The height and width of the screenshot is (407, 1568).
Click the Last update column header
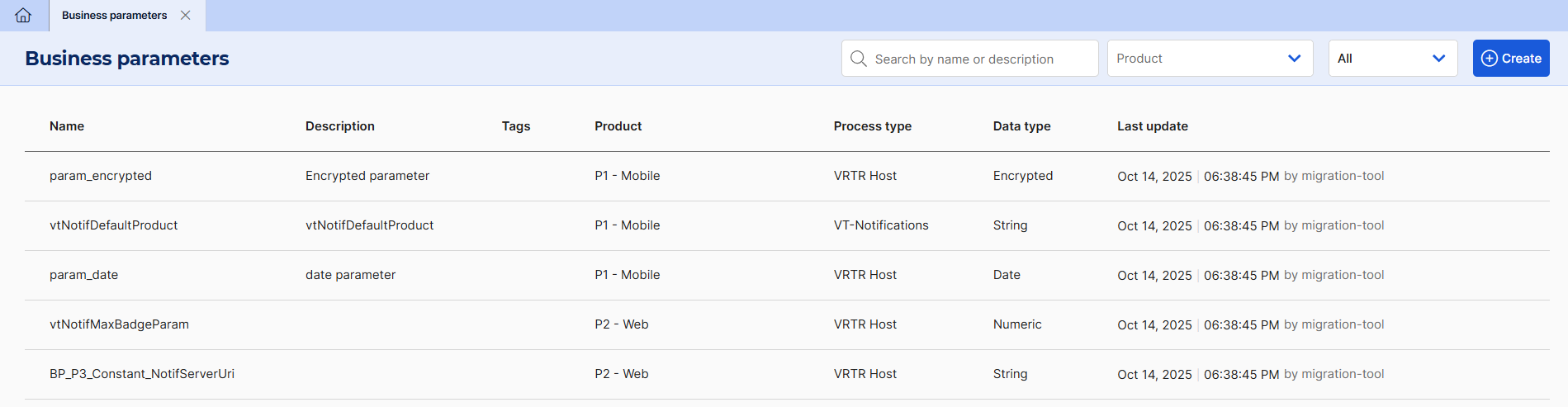1152,126
